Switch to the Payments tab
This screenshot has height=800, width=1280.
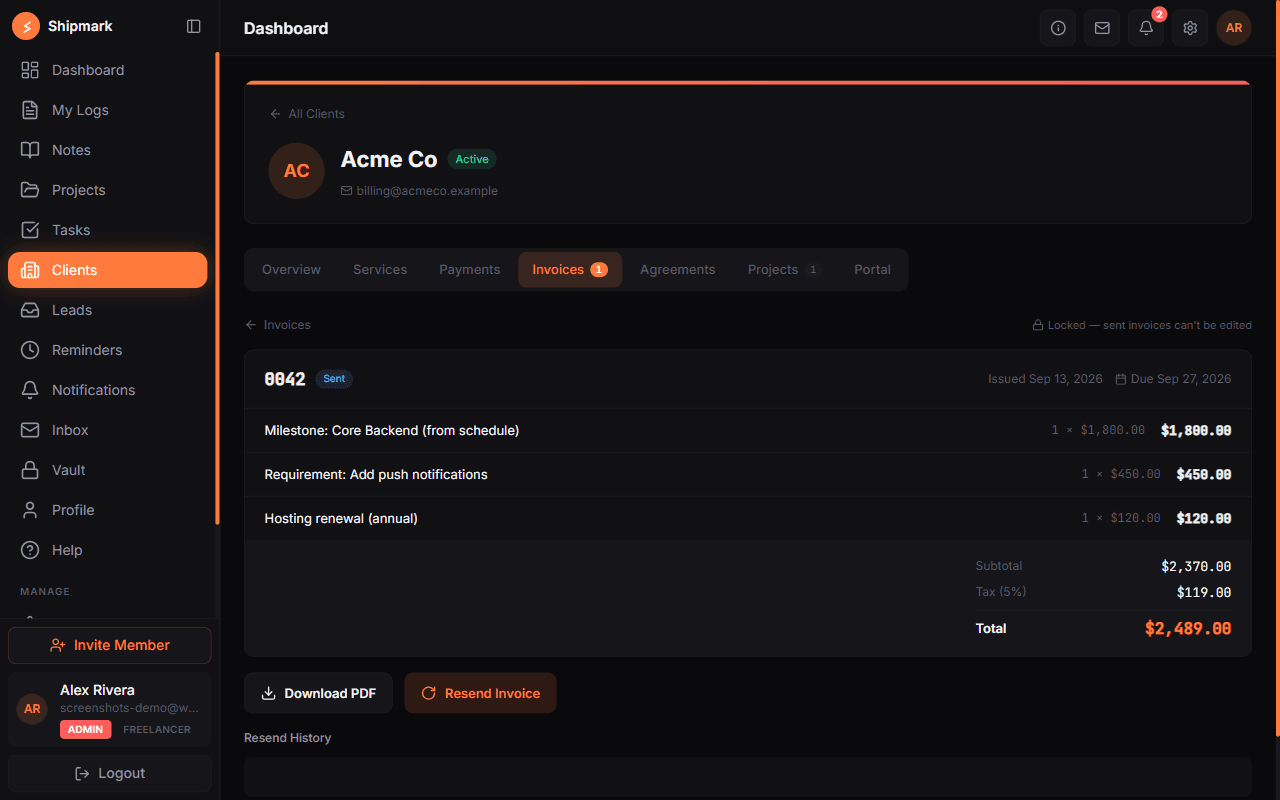pos(469,270)
